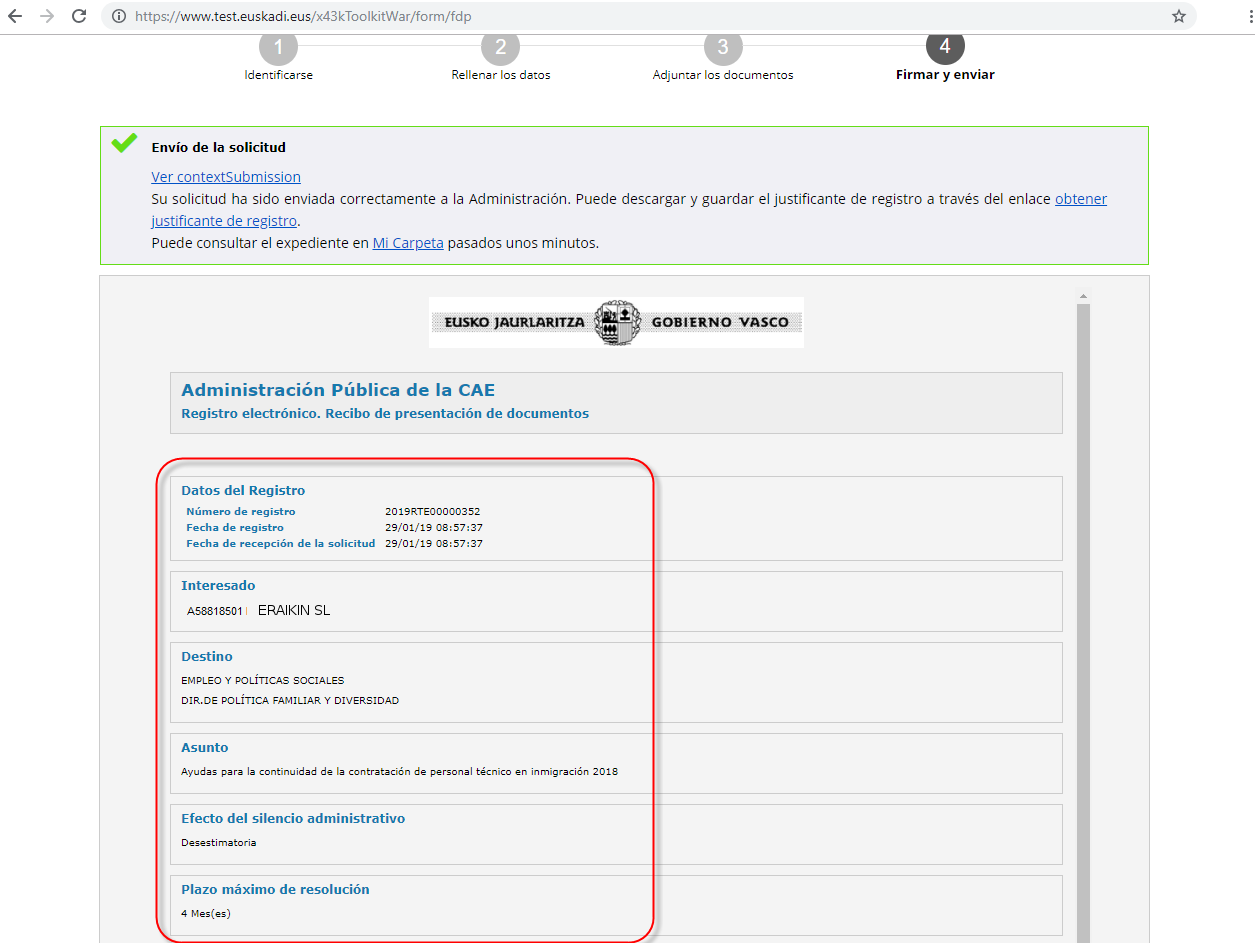
Task: Click the browser back arrow
Action: (15, 16)
